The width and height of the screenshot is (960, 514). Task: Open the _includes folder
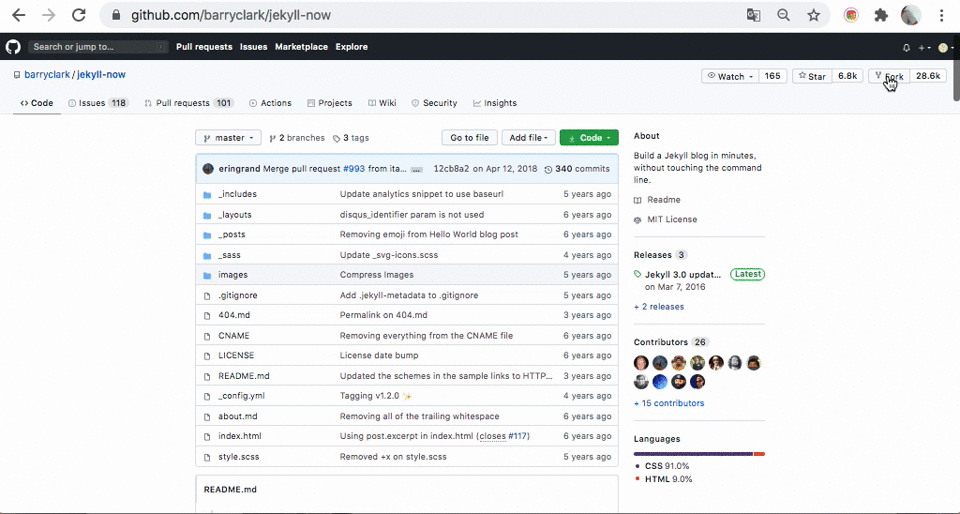237,194
